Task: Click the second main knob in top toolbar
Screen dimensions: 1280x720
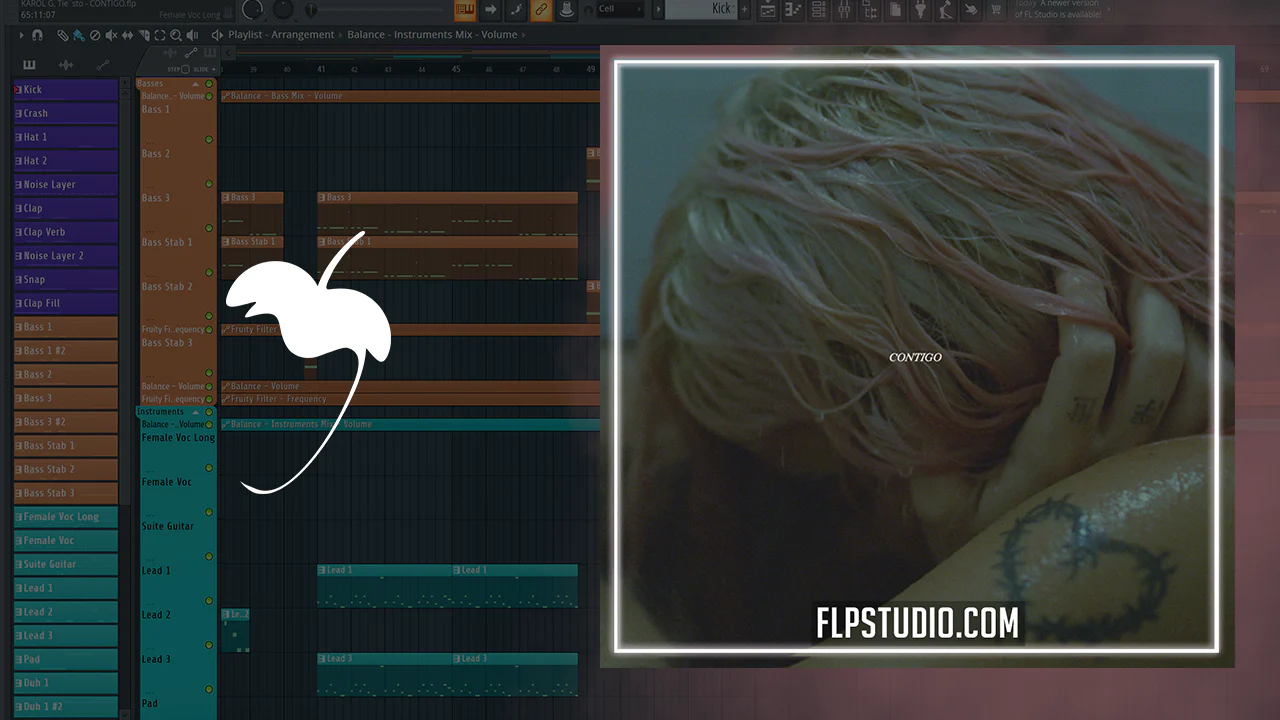Action: [x=284, y=10]
